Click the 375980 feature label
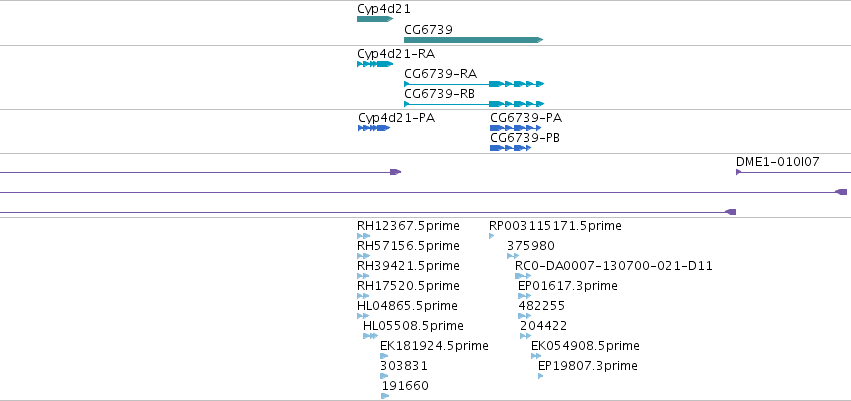The image size is (851, 401). click(531, 246)
